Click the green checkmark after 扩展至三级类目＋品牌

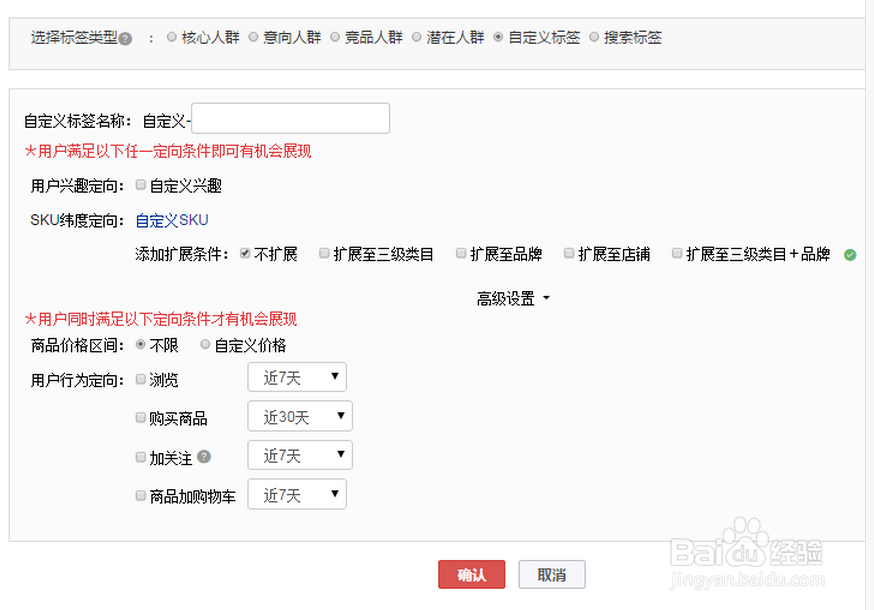[851, 255]
